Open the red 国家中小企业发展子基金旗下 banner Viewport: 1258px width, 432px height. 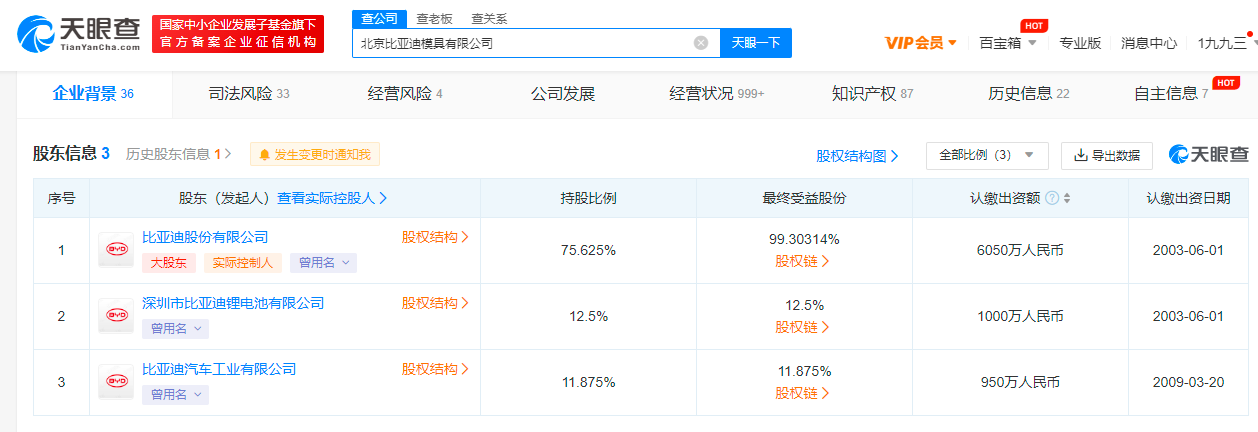(x=238, y=33)
